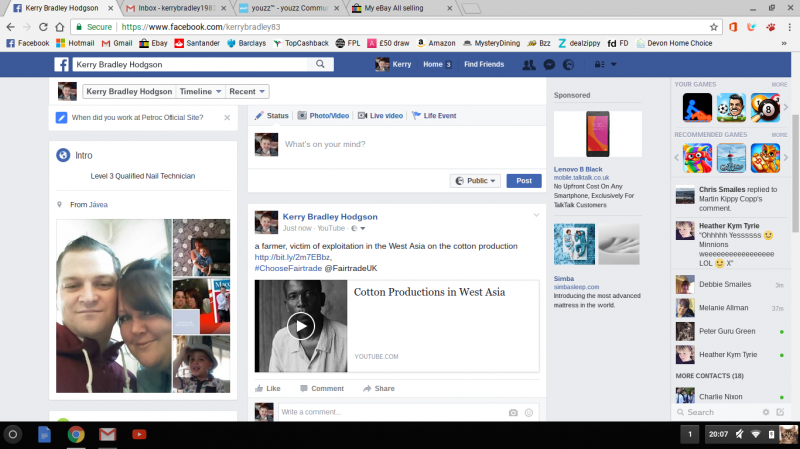800x449 pixels.
Task: Dismiss Petroc work question prompt
Action: click(x=227, y=117)
